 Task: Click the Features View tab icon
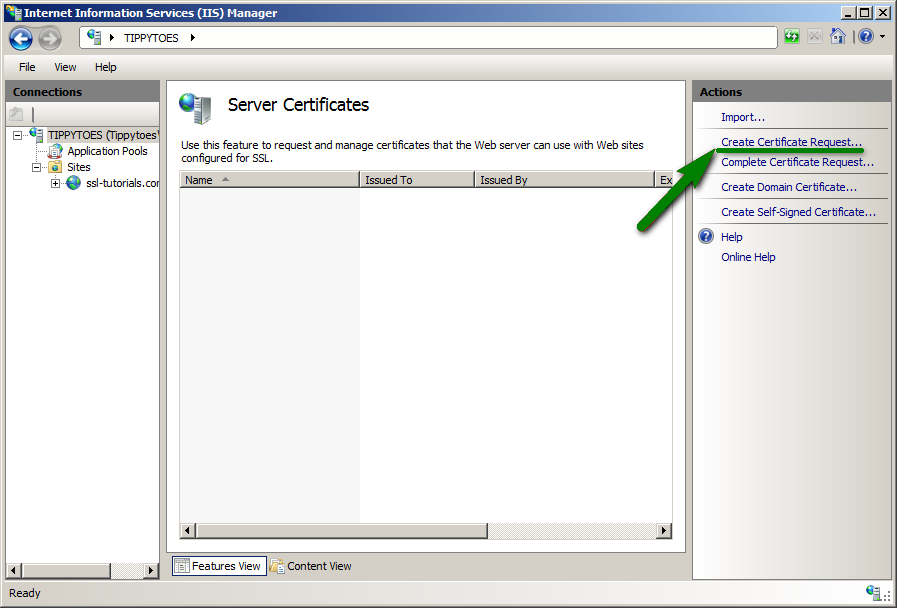[x=182, y=566]
